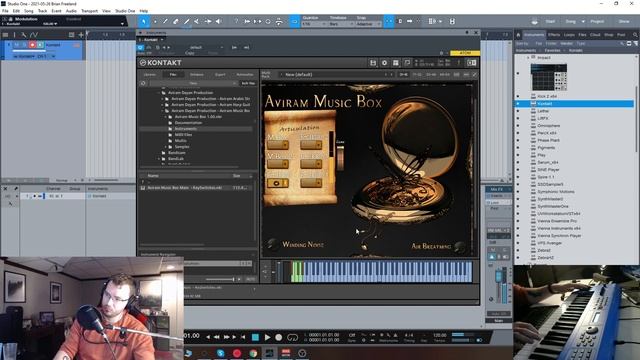Click the Instr Nav button in Kontakt browser
Screen dimensions: 640x360
click(x=248, y=83)
